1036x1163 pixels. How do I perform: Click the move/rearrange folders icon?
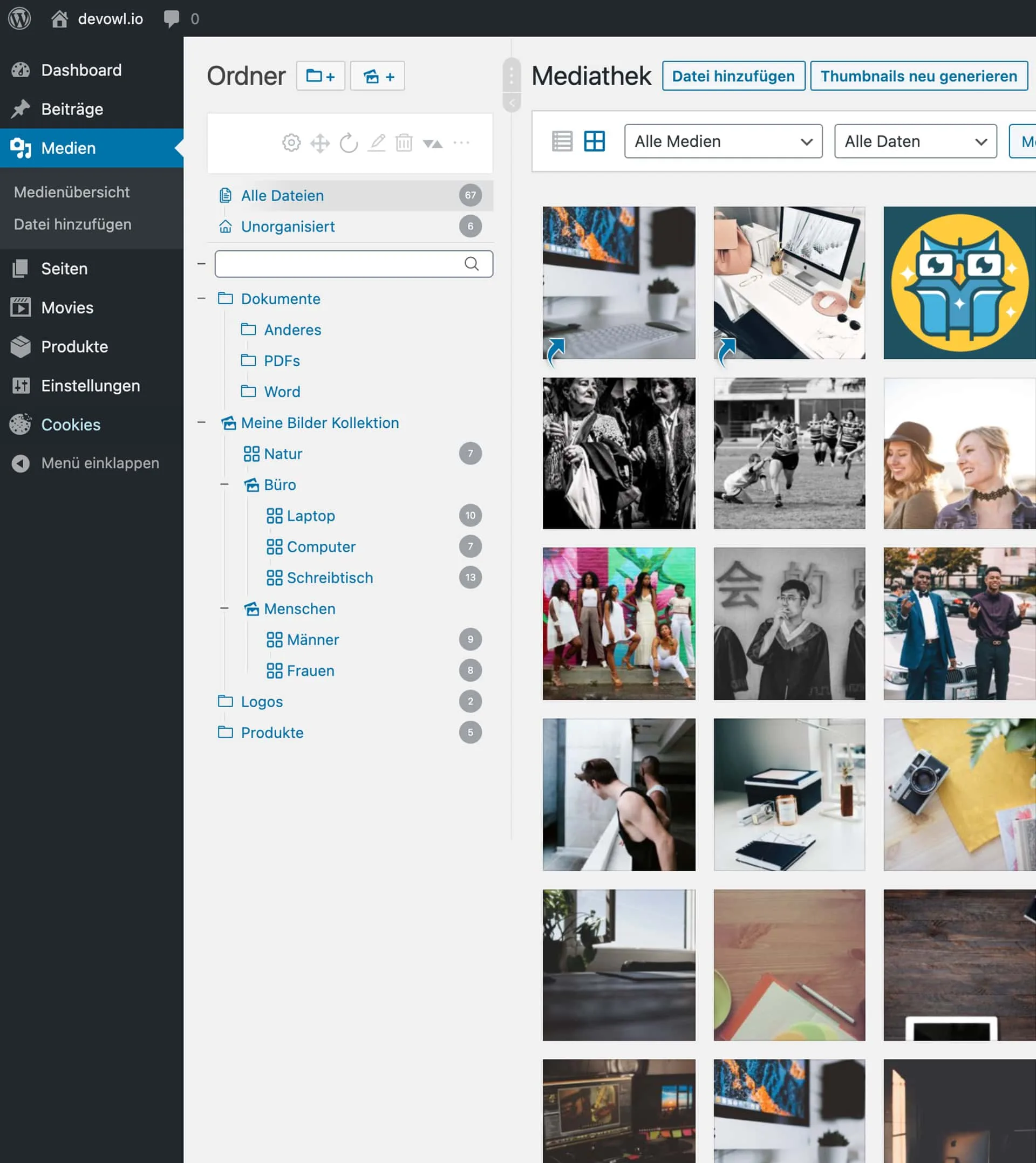click(x=320, y=143)
